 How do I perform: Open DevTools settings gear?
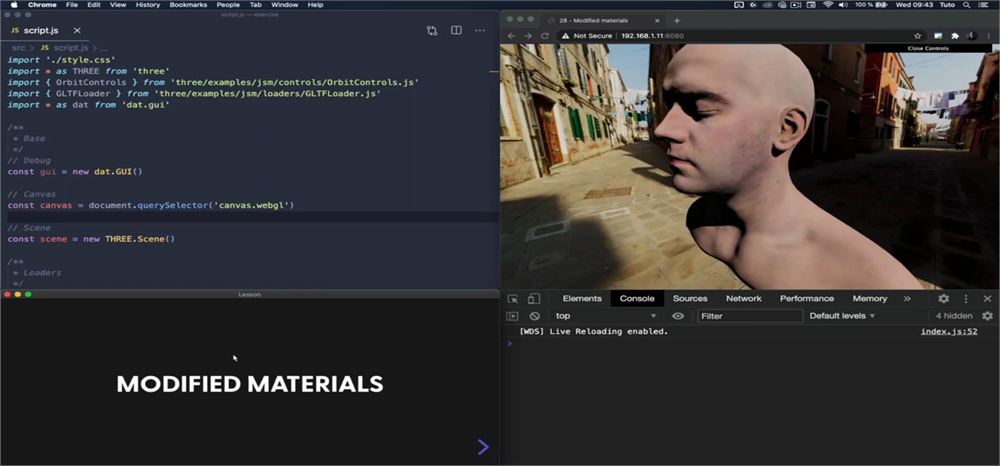pos(943,298)
